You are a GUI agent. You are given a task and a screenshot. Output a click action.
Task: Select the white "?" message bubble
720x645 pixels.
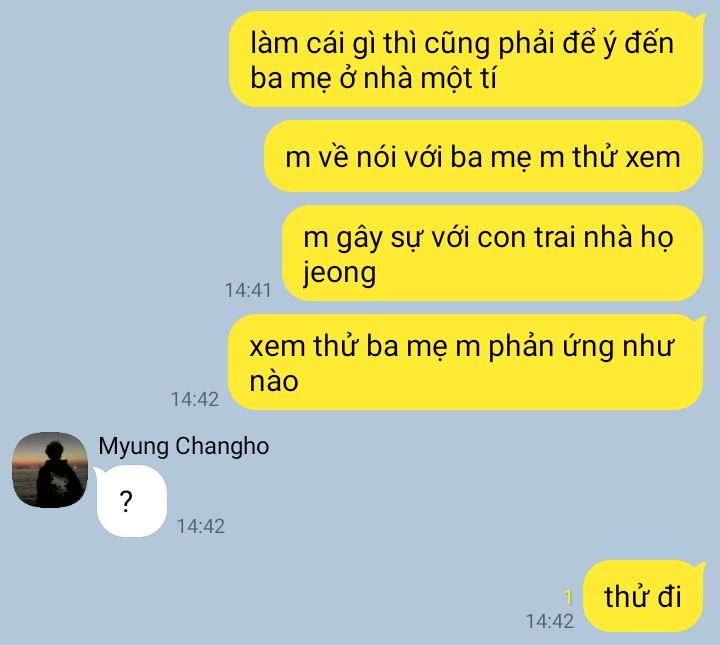pos(131,501)
